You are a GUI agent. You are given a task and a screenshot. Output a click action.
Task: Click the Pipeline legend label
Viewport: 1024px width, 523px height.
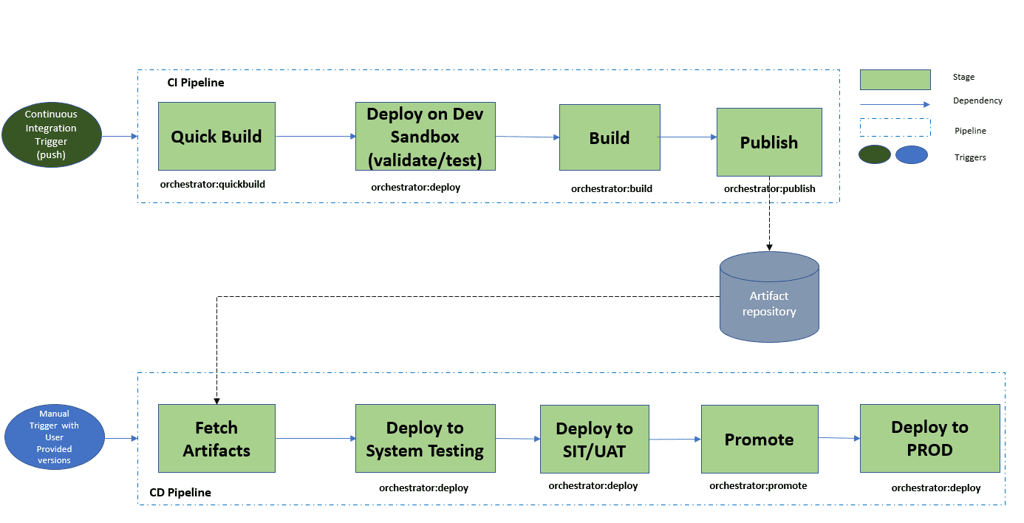coord(970,131)
